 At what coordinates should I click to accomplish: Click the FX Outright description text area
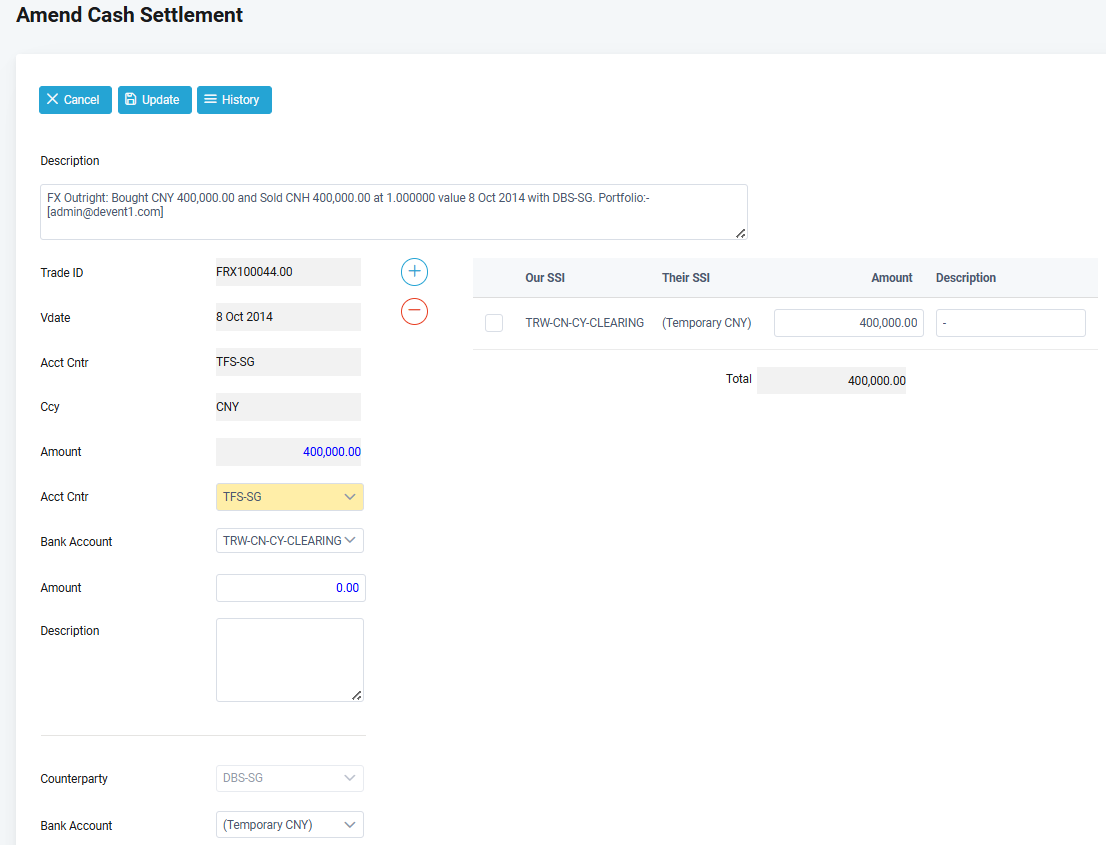pyautogui.click(x=393, y=212)
